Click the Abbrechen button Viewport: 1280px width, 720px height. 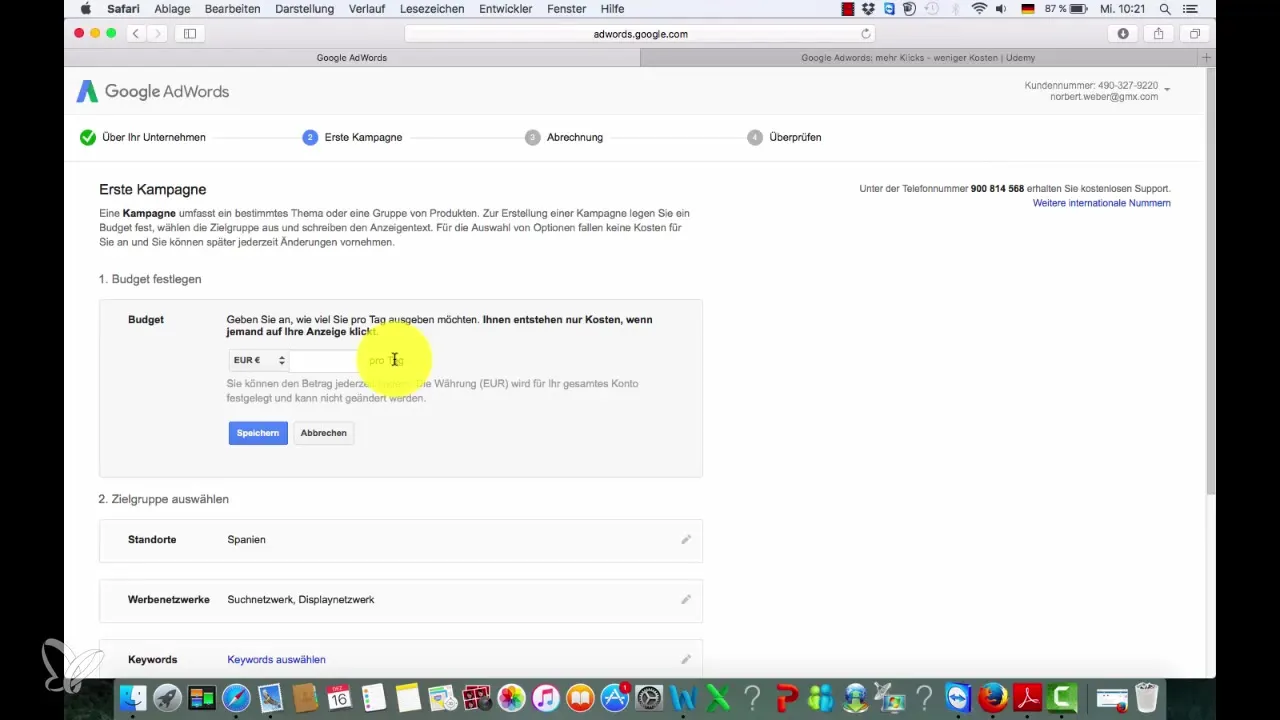pos(324,433)
